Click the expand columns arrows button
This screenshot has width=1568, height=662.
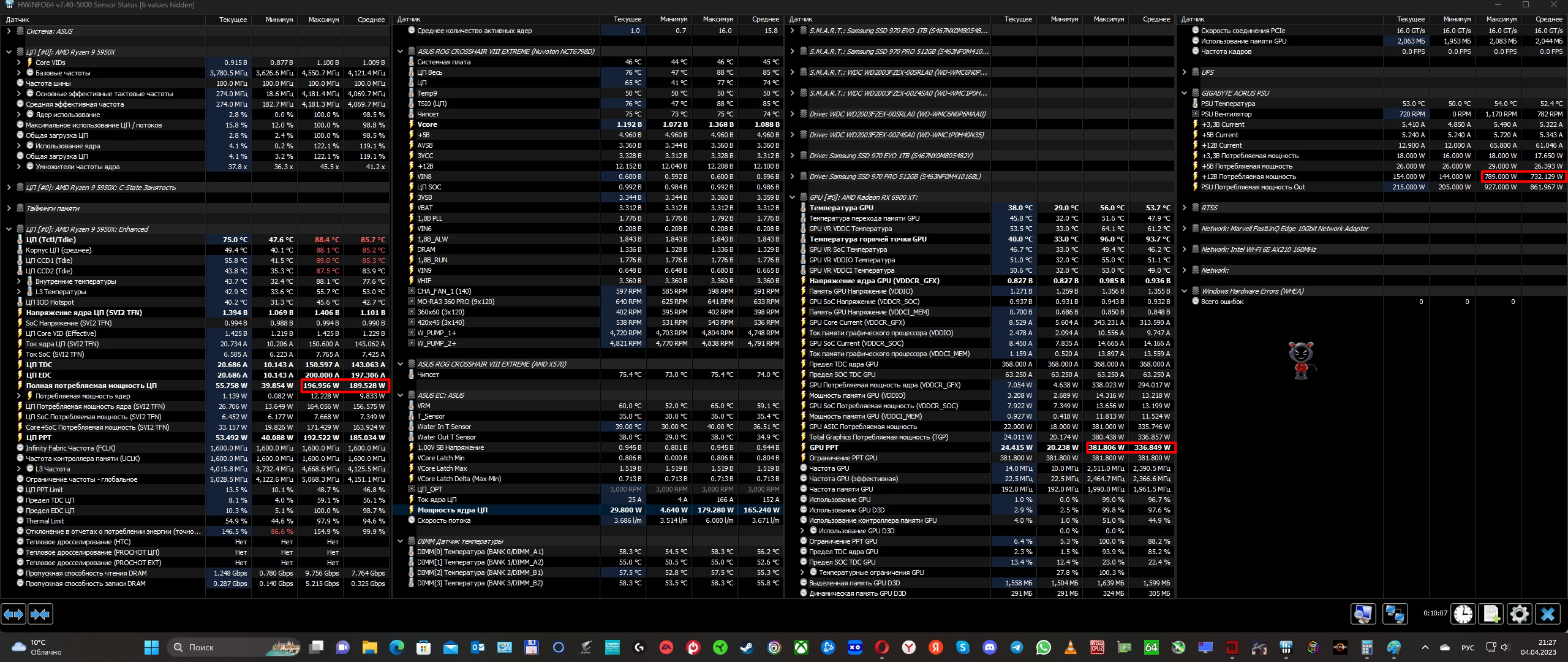tap(13, 614)
